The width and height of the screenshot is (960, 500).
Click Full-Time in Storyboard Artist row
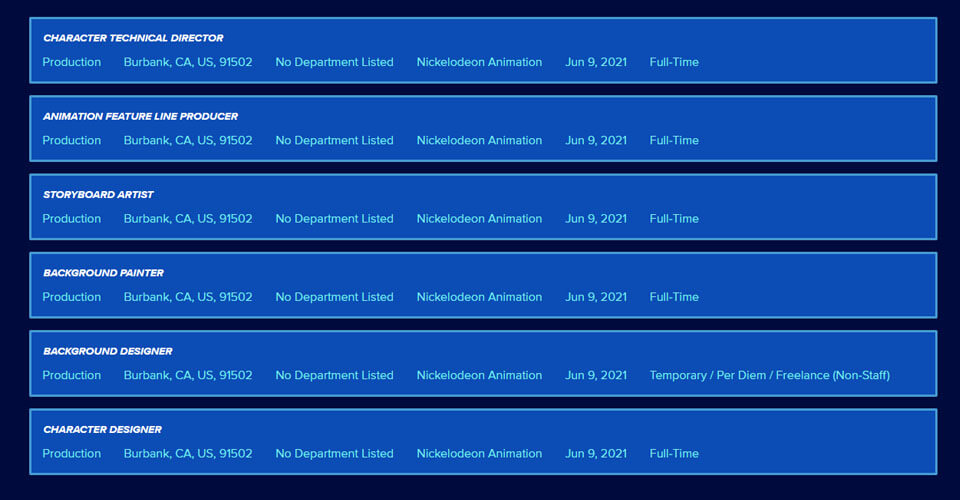click(674, 219)
